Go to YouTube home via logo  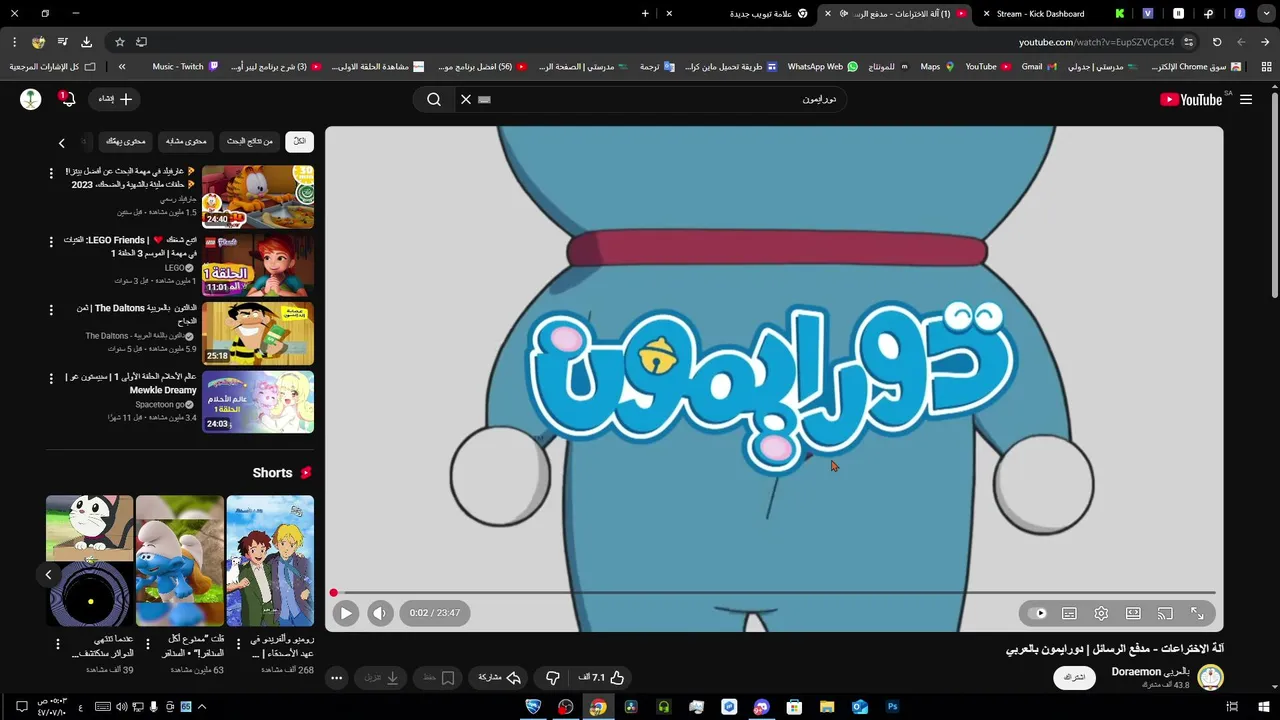[x=1191, y=99]
